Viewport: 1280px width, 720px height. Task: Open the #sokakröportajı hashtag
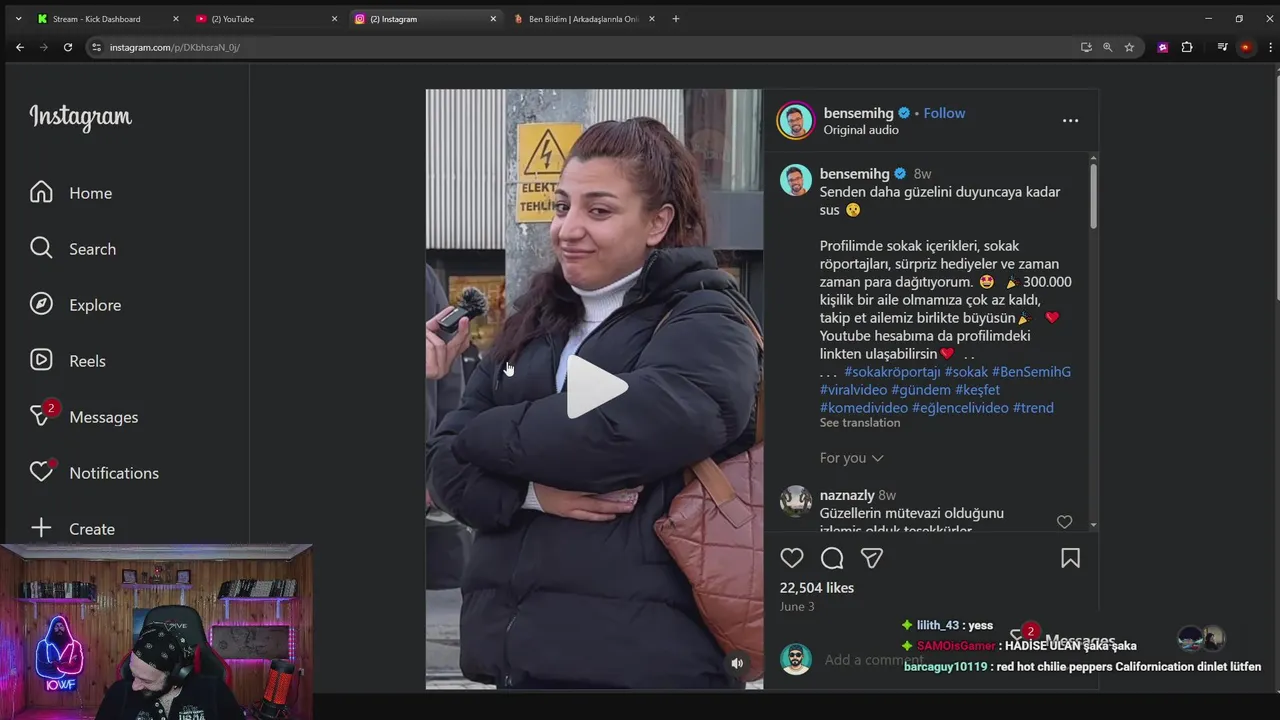(892, 372)
